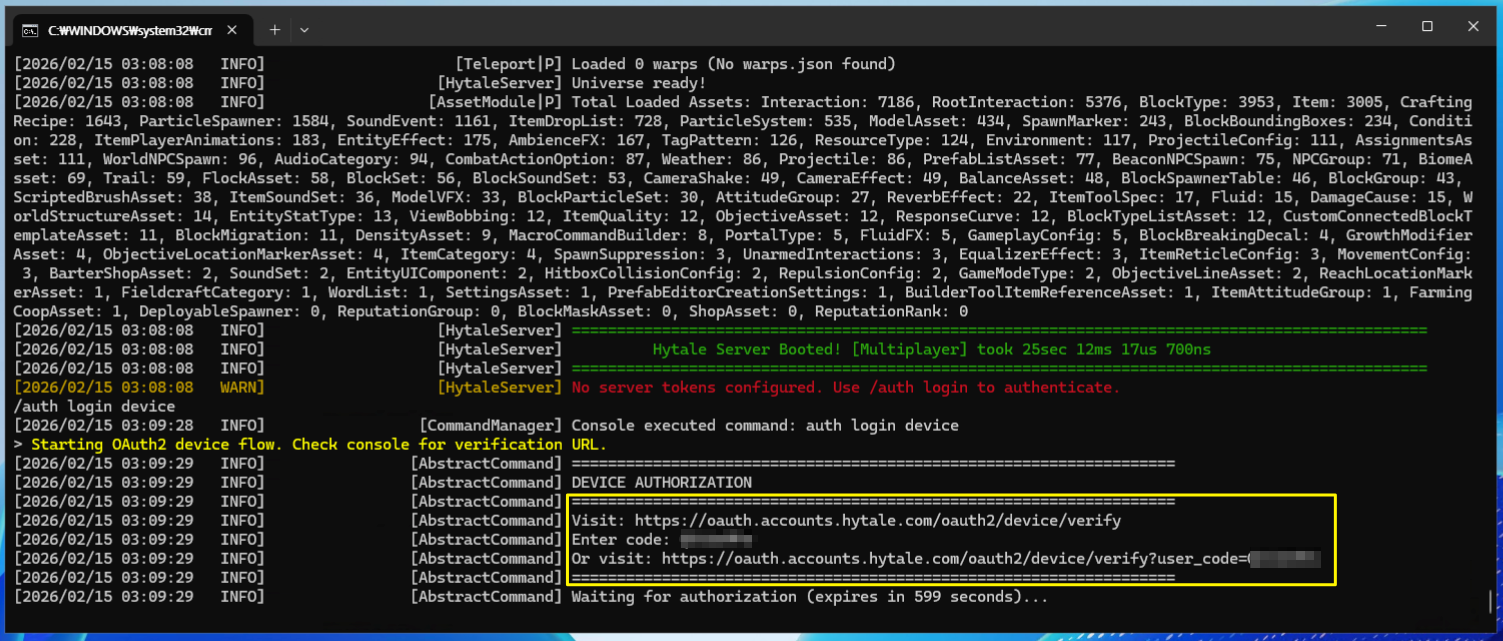1503x641 pixels.
Task: Expand the new tab profile dropdown chevron
Action: pyautogui.click(x=305, y=30)
